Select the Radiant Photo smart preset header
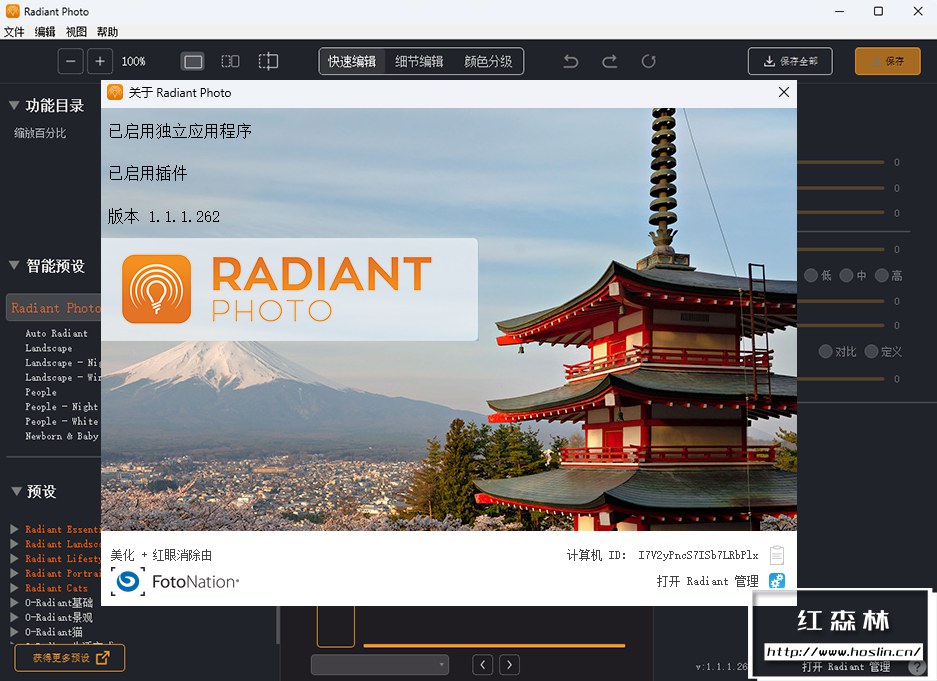 [54, 308]
